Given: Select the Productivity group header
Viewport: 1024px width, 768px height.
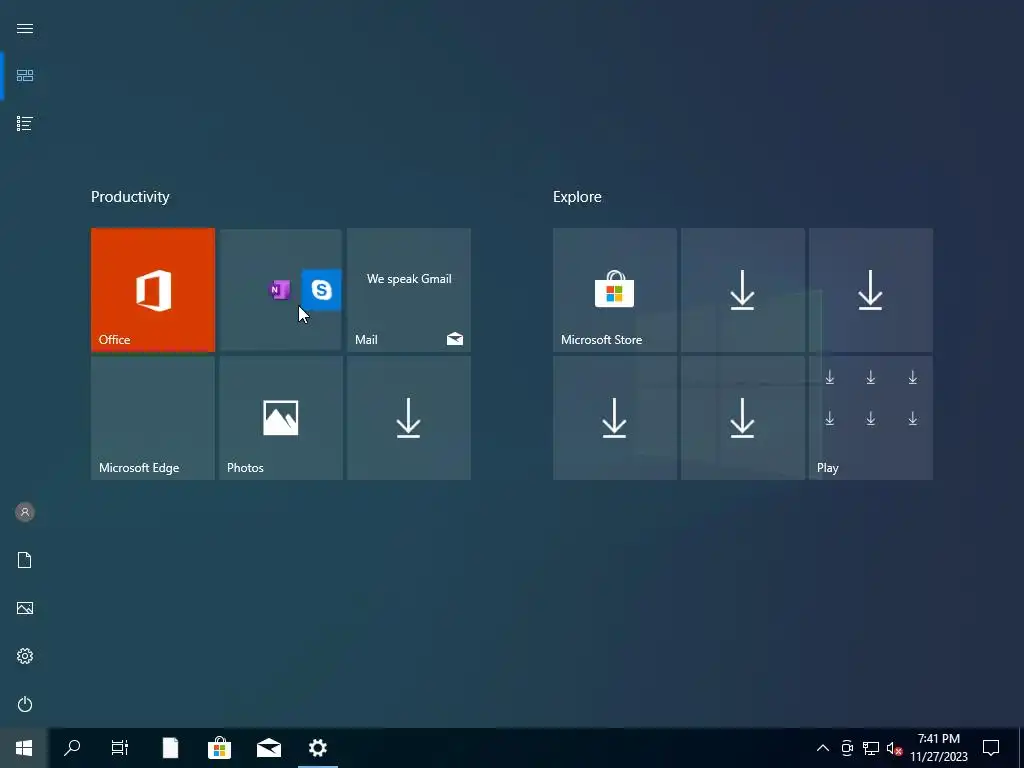Looking at the screenshot, I should tap(130, 197).
